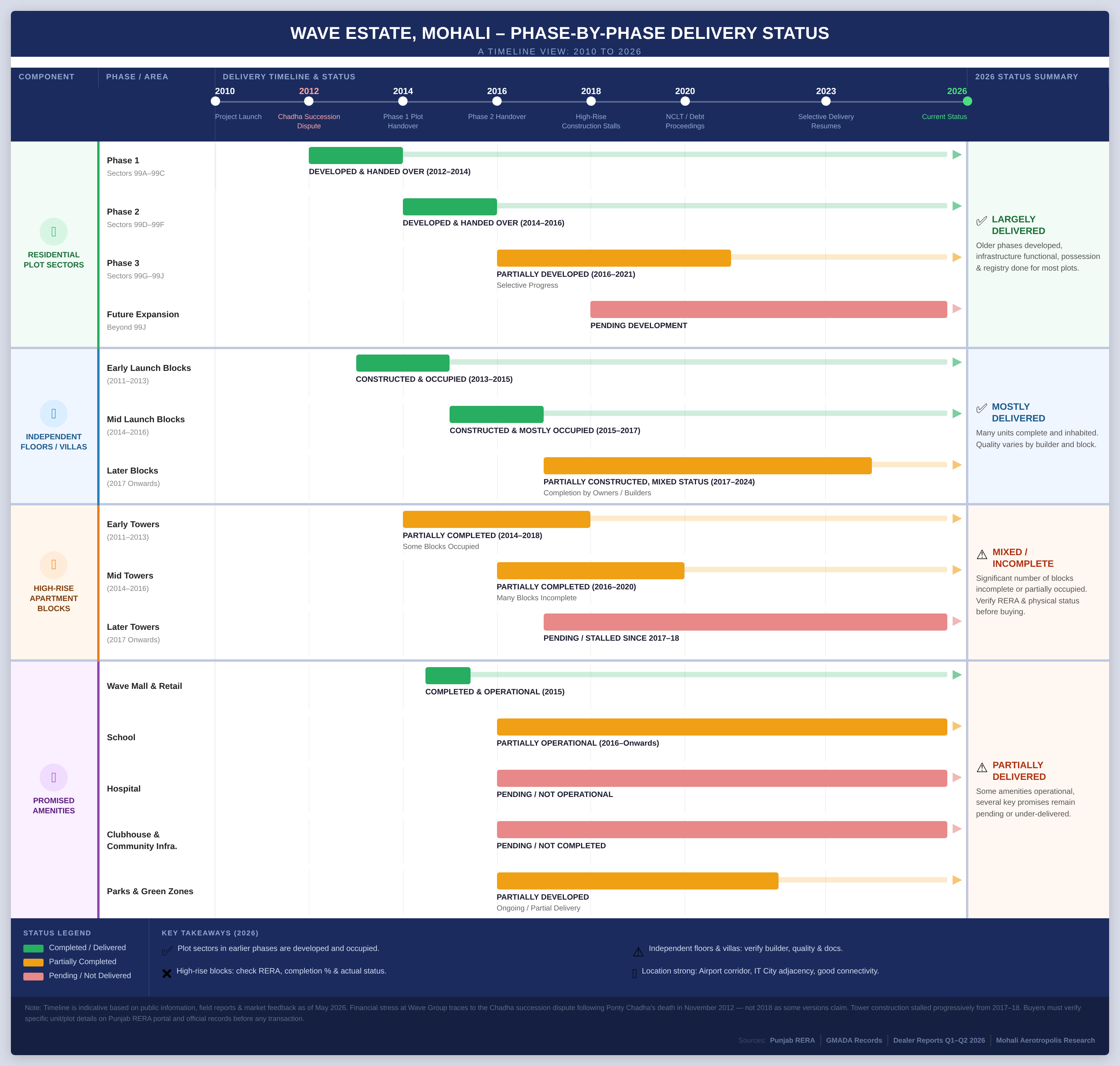The width and height of the screenshot is (1120, 1066).
Task: Click the short green Wave Mall & Retail bar
Action: 448,676
